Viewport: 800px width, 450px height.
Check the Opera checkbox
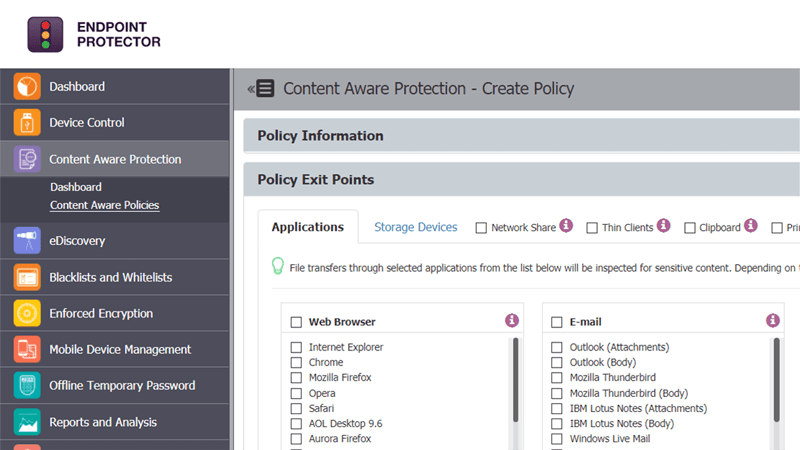296,394
